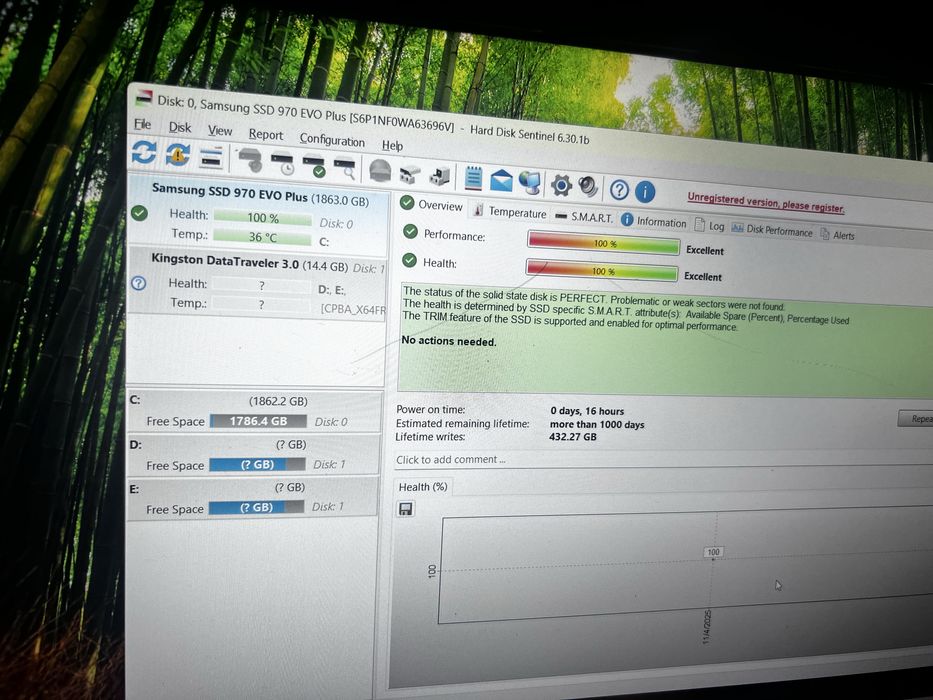
Task: Click the 'more than 1000 days' value
Action: click(597, 424)
